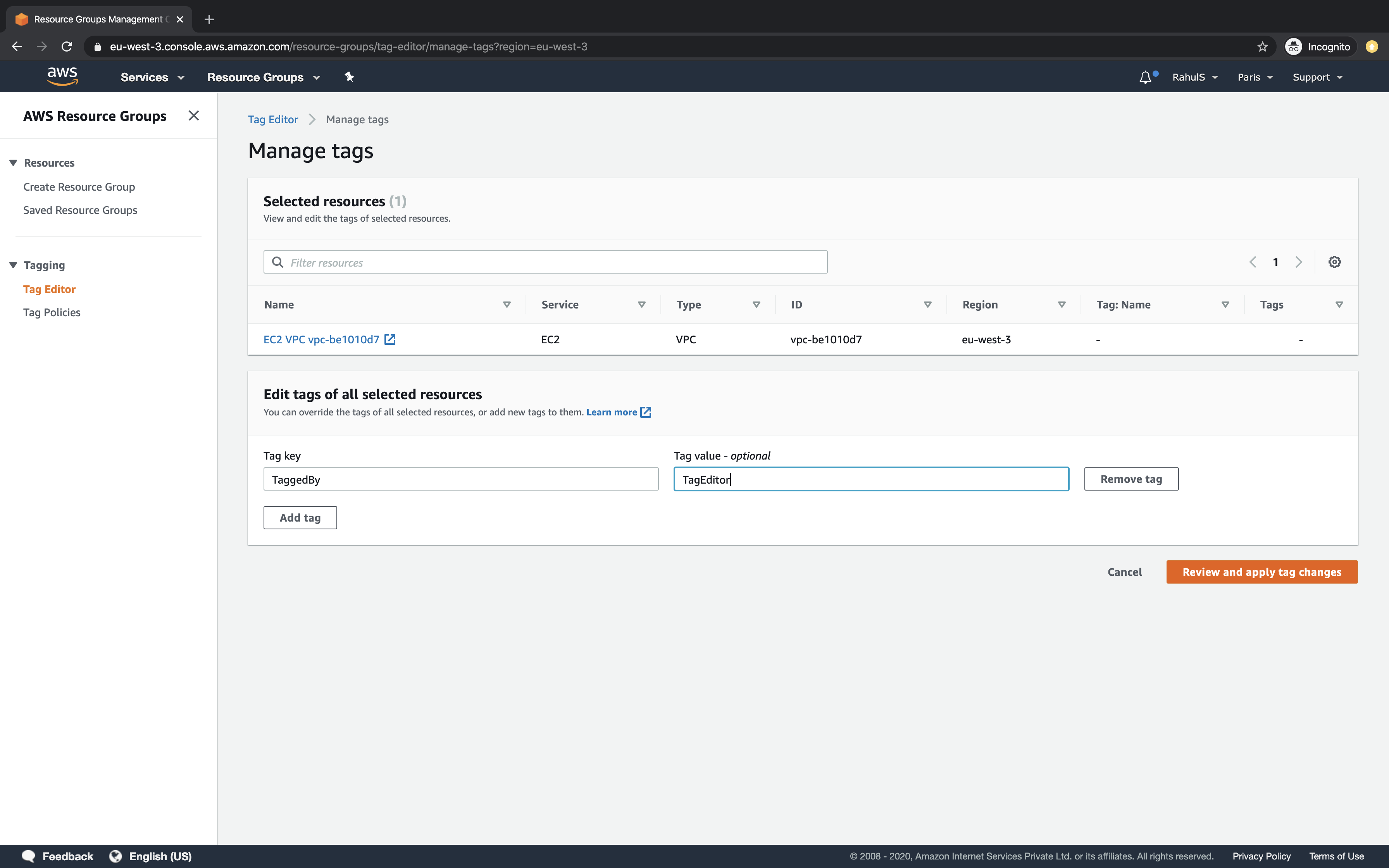The height and width of the screenshot is (868, 1389).
Task: Open EC2 VPC via its external link icon
Action: 390,339
